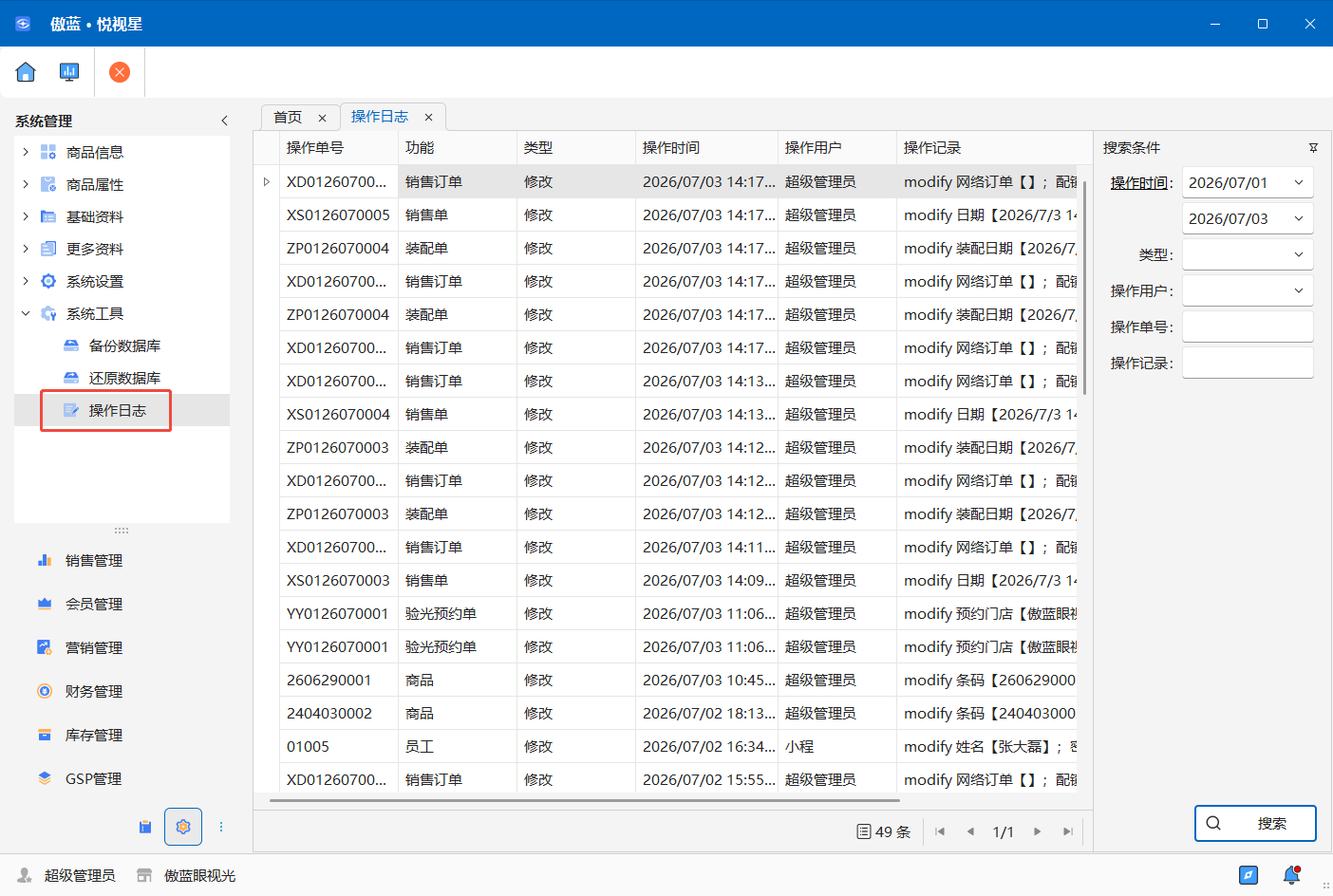Open 销售管理 module
Viewport: 1333px width, 896px height.
pyautogui.click(x=94, y=560)
